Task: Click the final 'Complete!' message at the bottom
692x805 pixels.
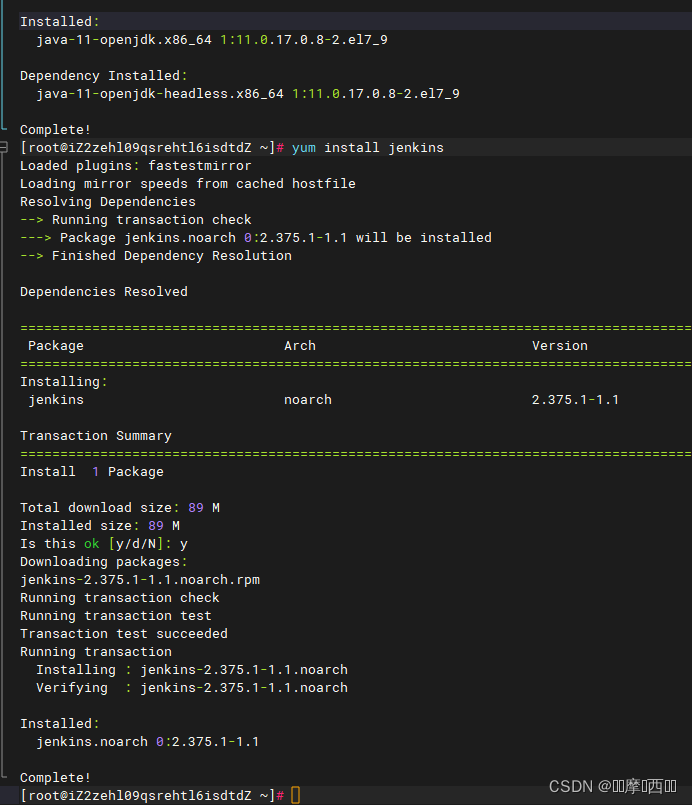Action: (55, 777)
